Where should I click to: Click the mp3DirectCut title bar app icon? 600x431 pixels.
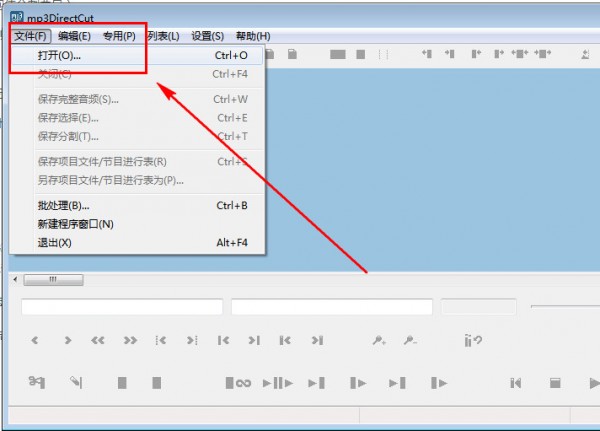(x=16, y=15)
